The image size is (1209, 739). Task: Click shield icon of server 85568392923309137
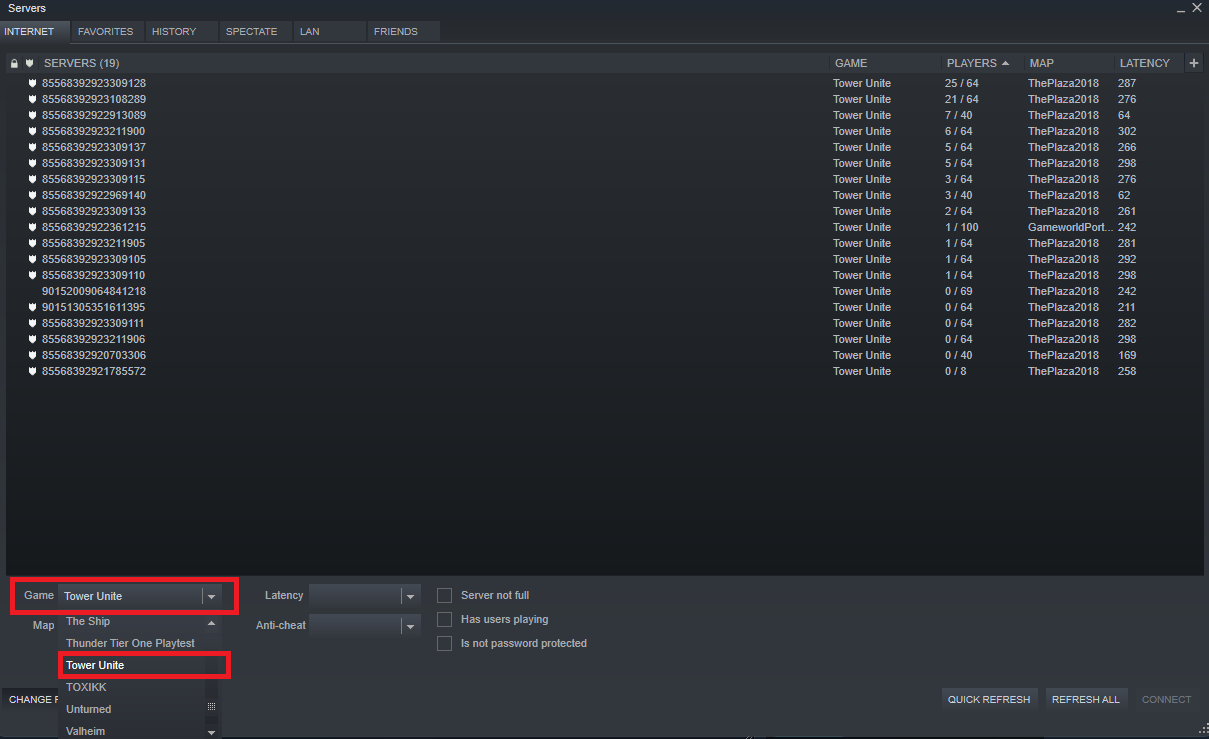point(32,147)
